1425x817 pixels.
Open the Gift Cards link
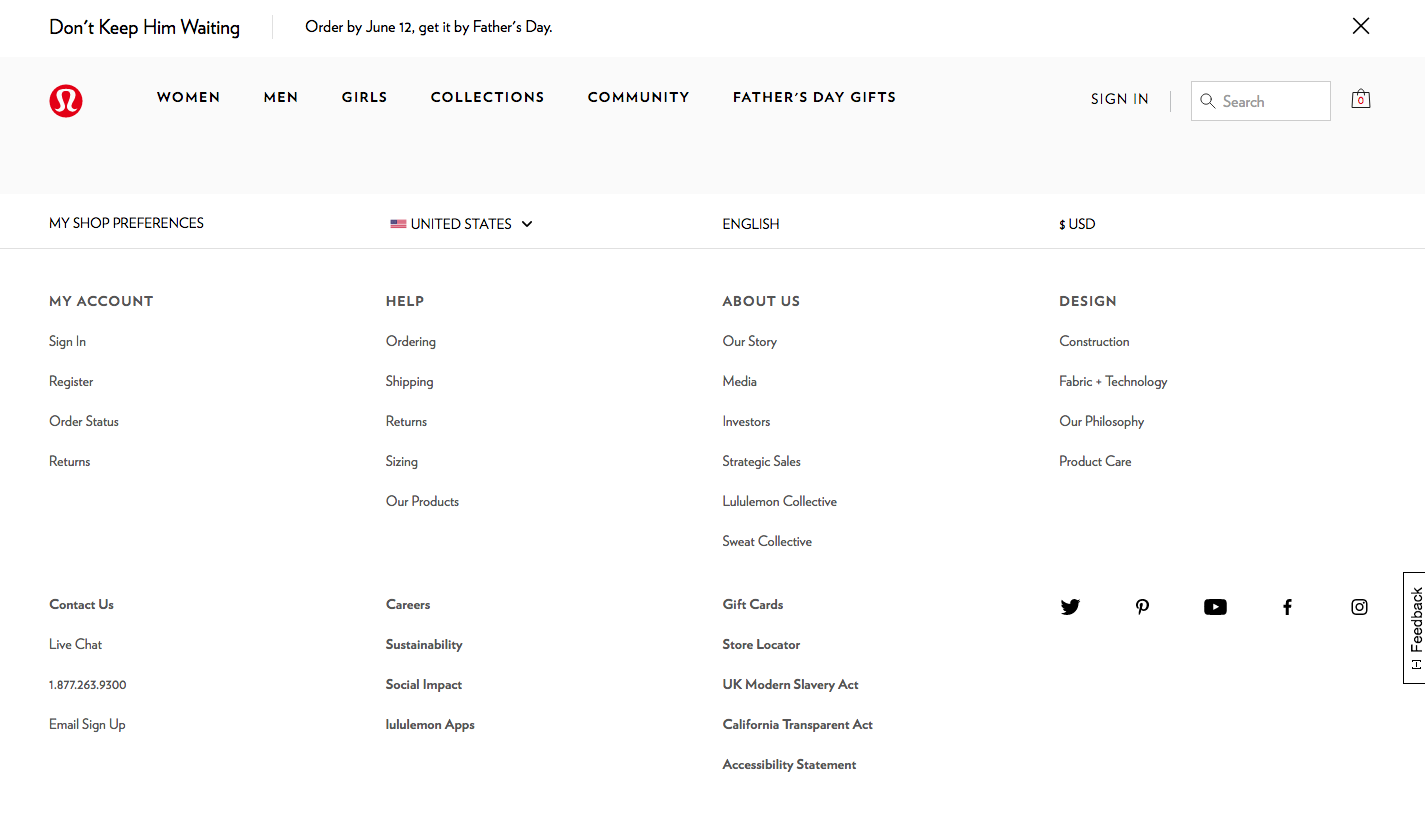click(x=752, y=604)
